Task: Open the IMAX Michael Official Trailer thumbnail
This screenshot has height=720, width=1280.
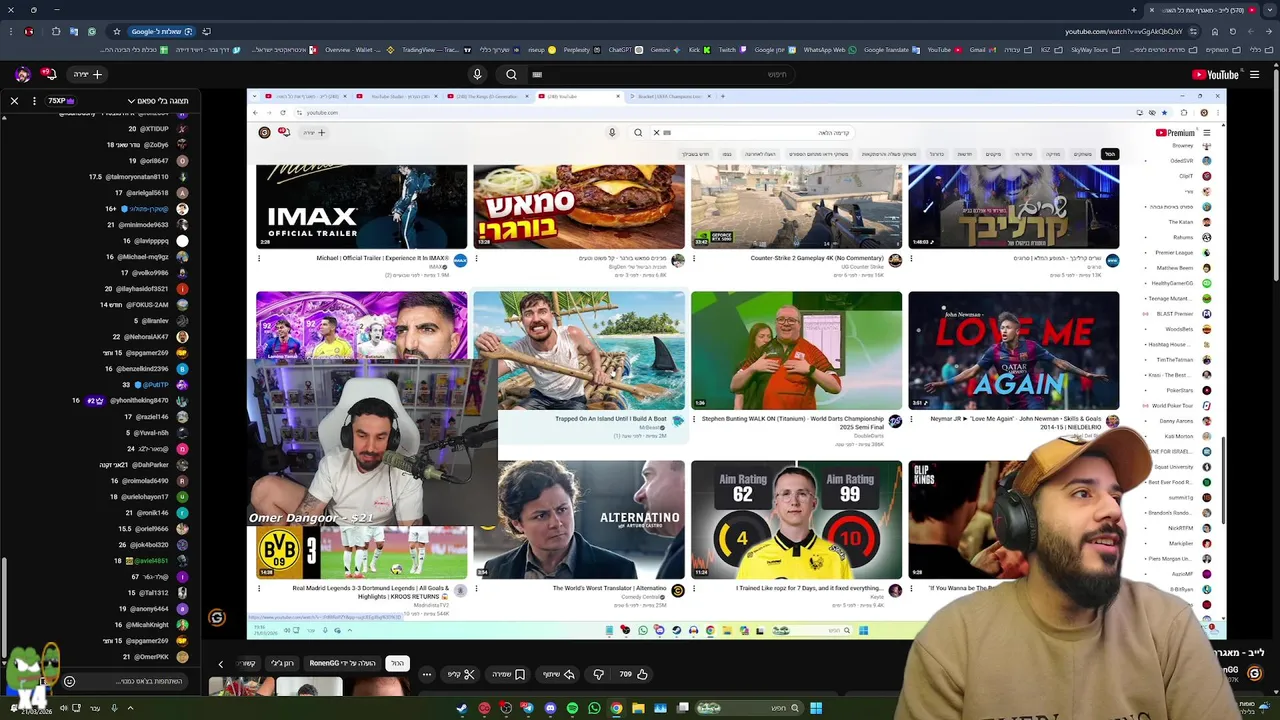Action: (361, 207)
